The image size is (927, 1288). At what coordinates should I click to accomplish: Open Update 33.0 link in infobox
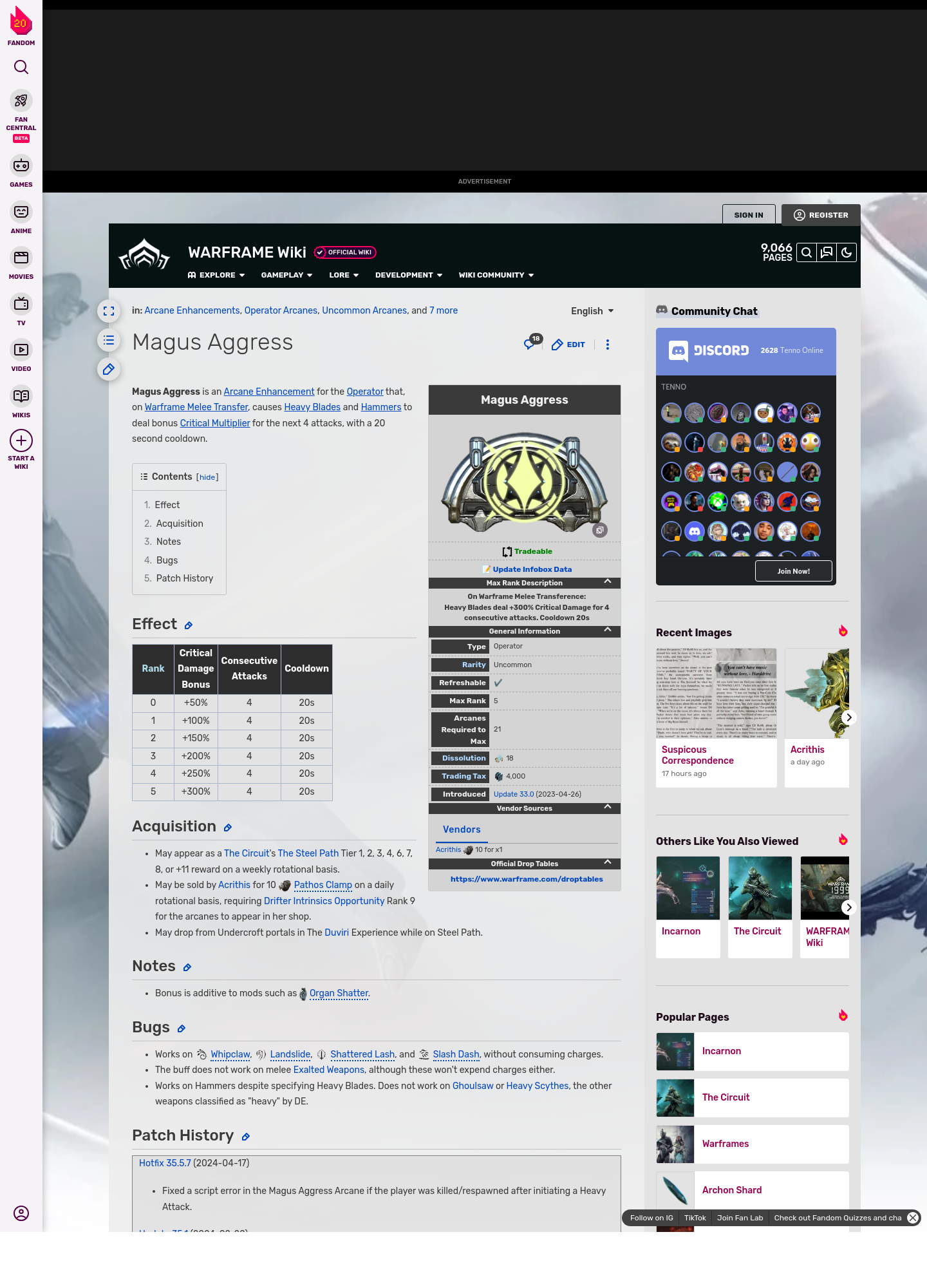(x=514, y=794)
